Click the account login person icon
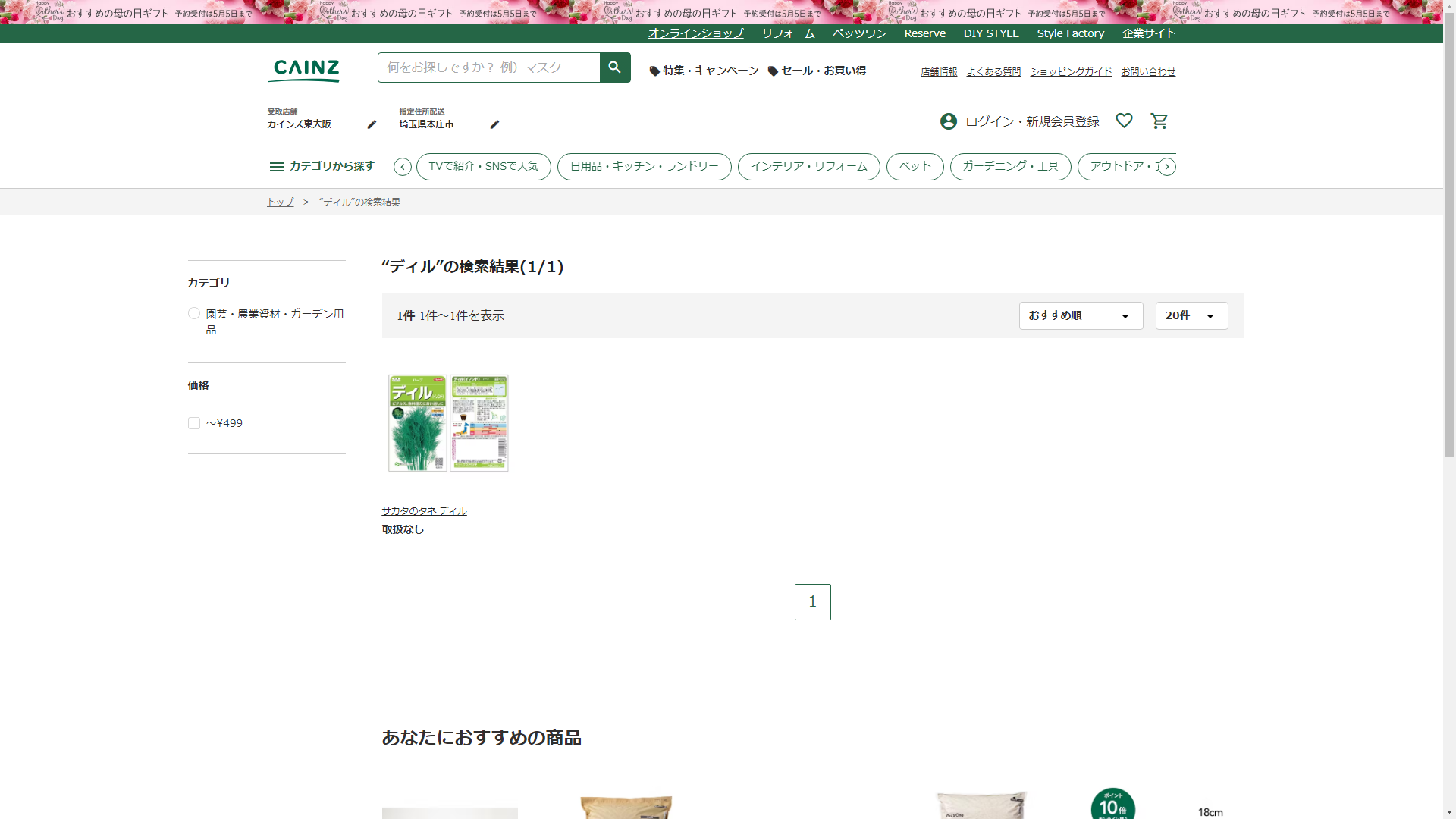1456x819 pixels. [x=948, y=121]
